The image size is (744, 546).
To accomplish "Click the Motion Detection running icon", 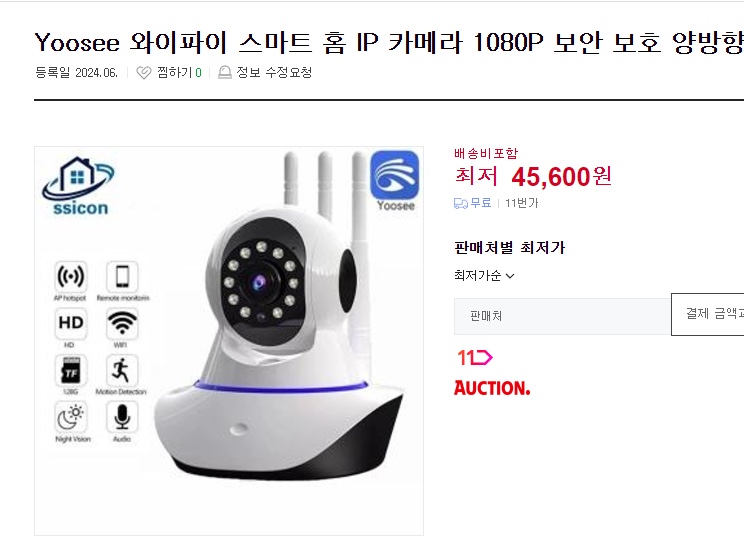I will (x=122, y=370).
